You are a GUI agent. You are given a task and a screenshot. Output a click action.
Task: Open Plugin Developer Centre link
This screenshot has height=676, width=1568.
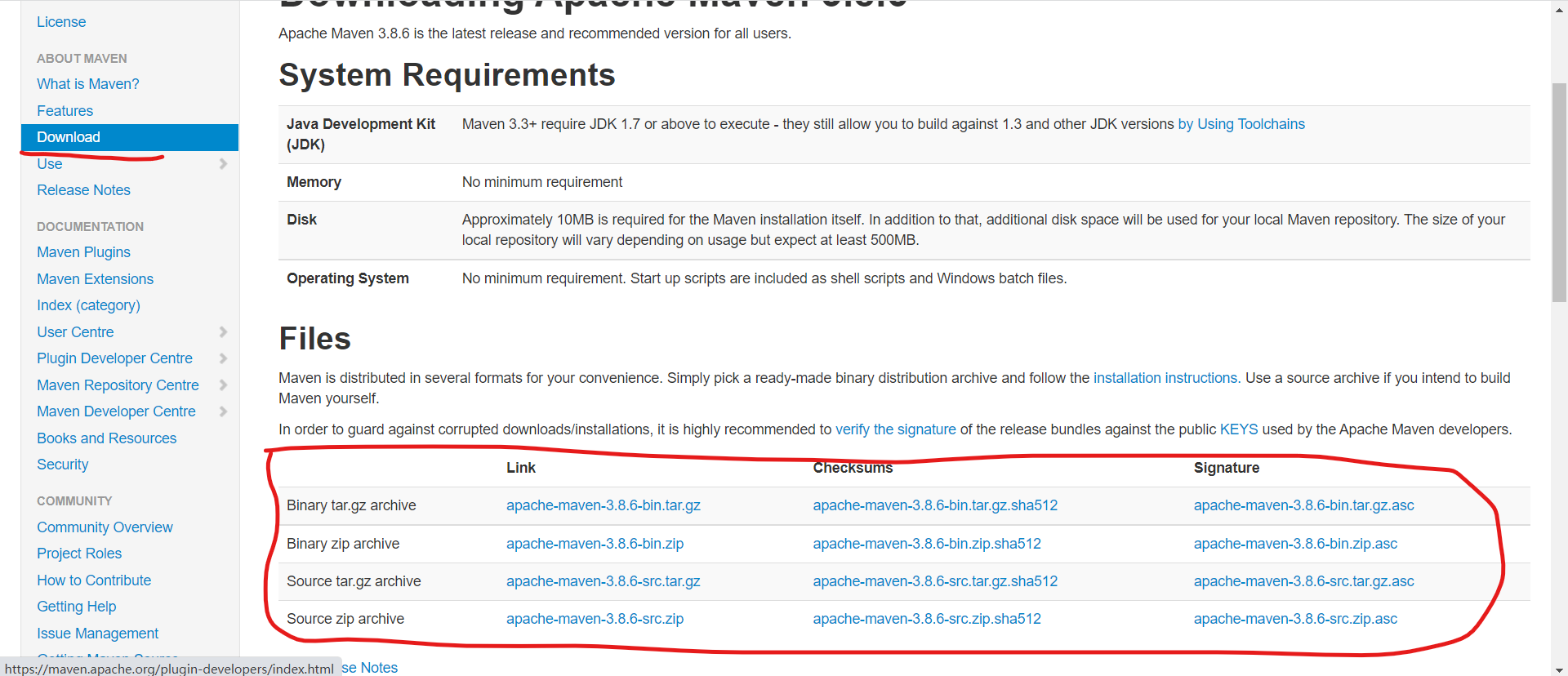coord(114,358)
